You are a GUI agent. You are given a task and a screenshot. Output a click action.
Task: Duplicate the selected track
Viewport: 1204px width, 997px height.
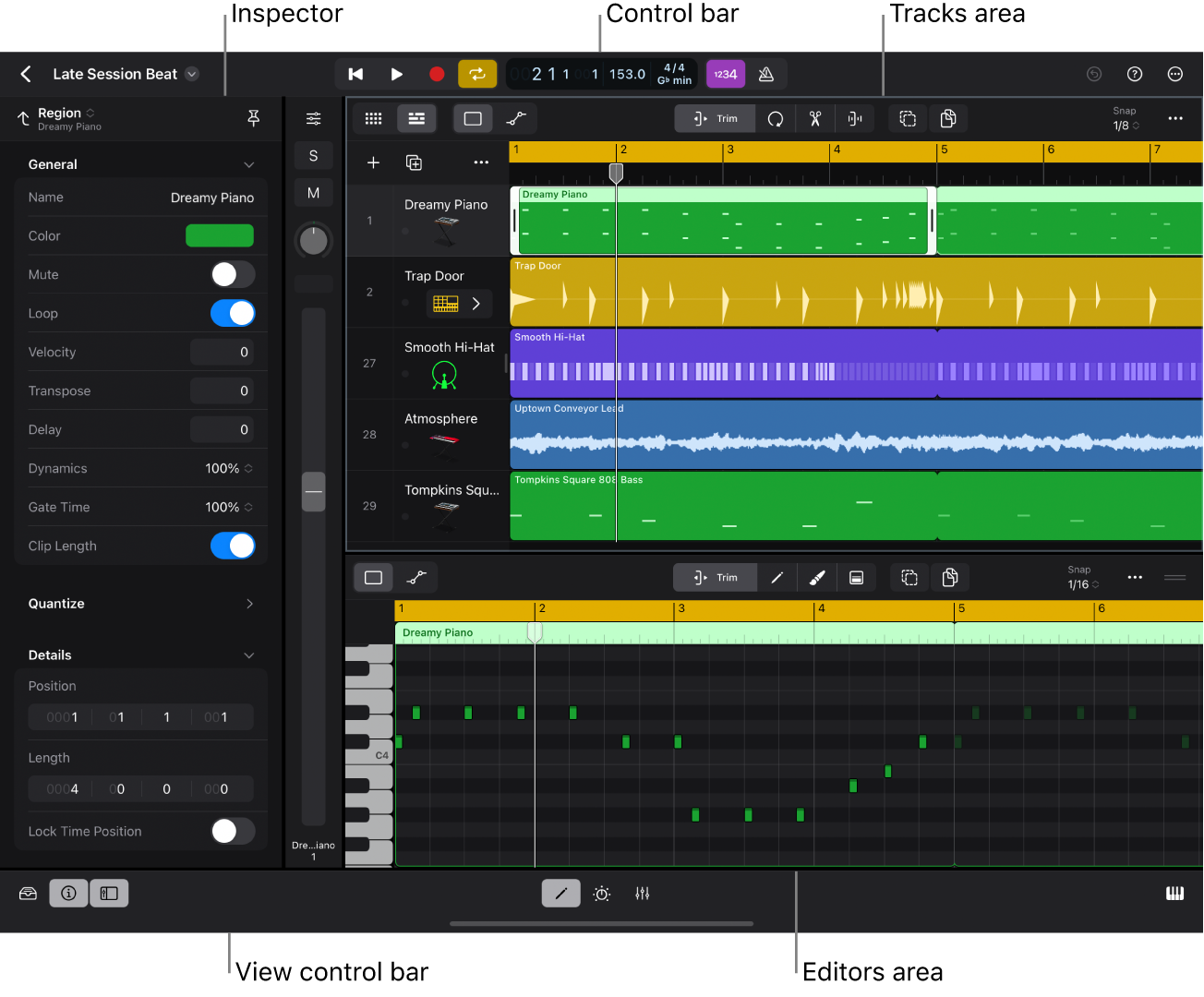pyautogui.click(x=414, y=162)
